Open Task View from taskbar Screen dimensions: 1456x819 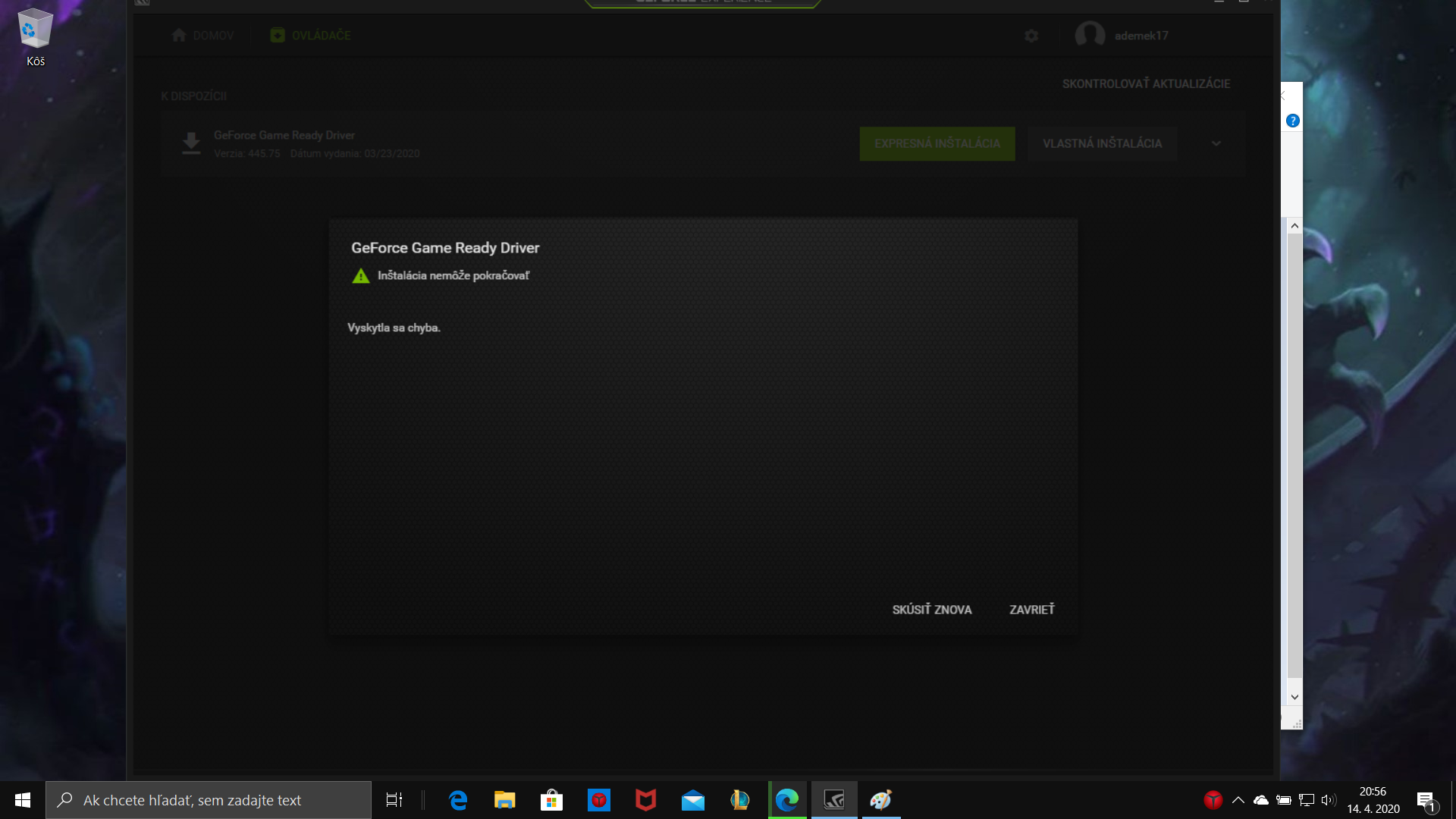394,800
